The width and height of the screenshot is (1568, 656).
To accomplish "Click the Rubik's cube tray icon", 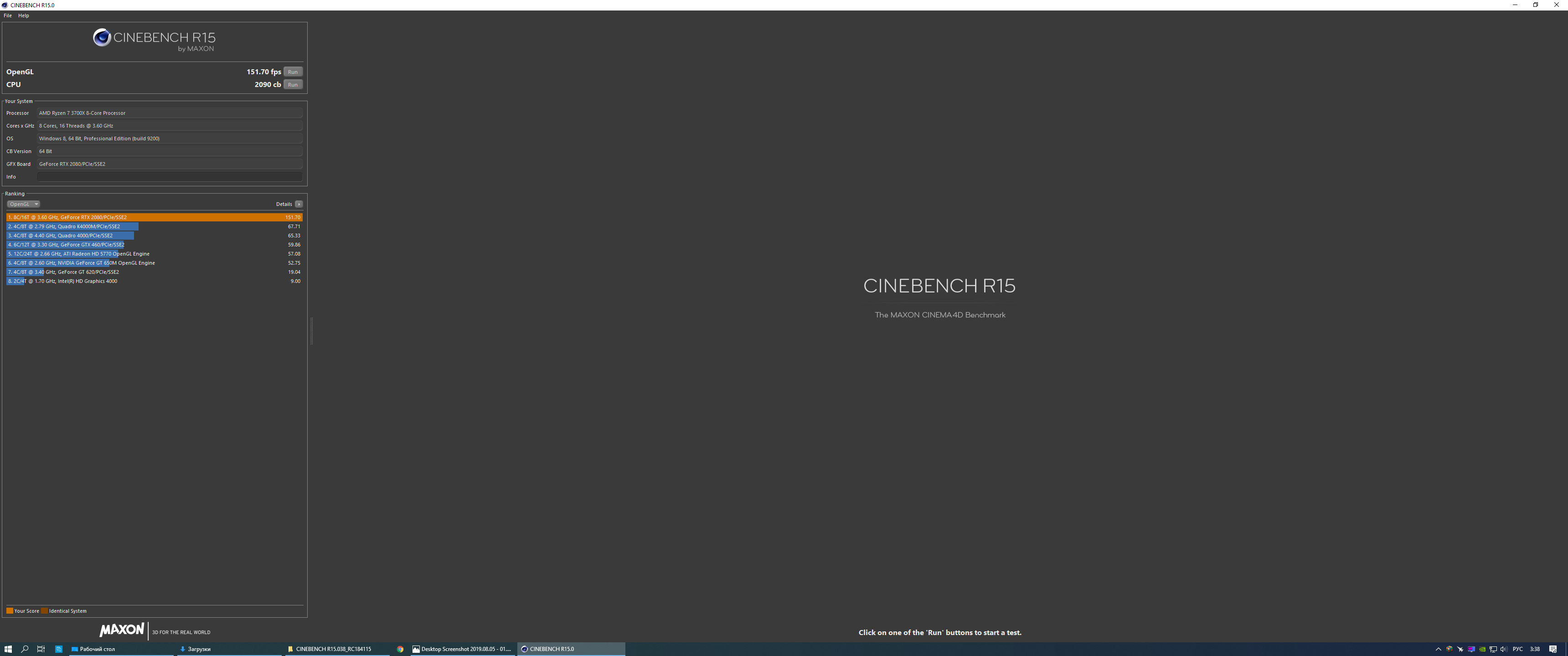I will [1449, 649].
